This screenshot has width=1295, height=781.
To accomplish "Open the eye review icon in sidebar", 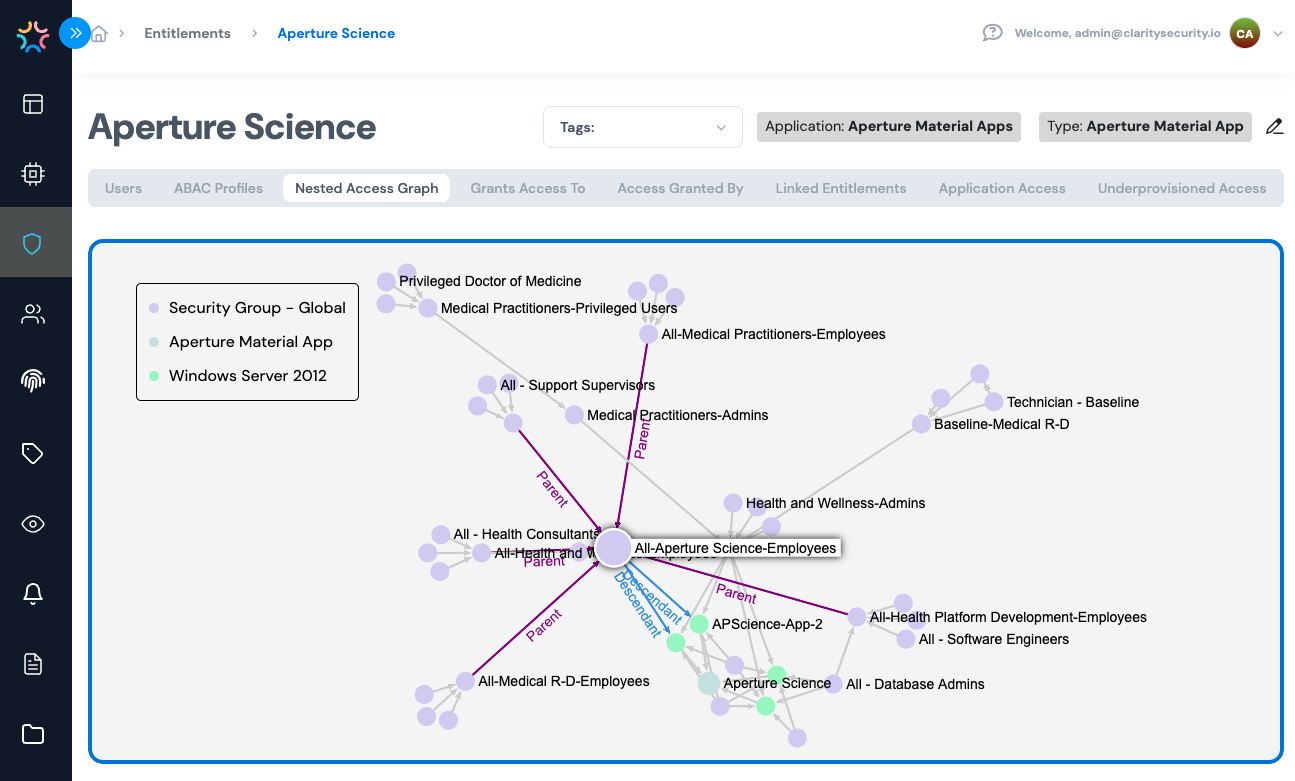I will point(34,523).
